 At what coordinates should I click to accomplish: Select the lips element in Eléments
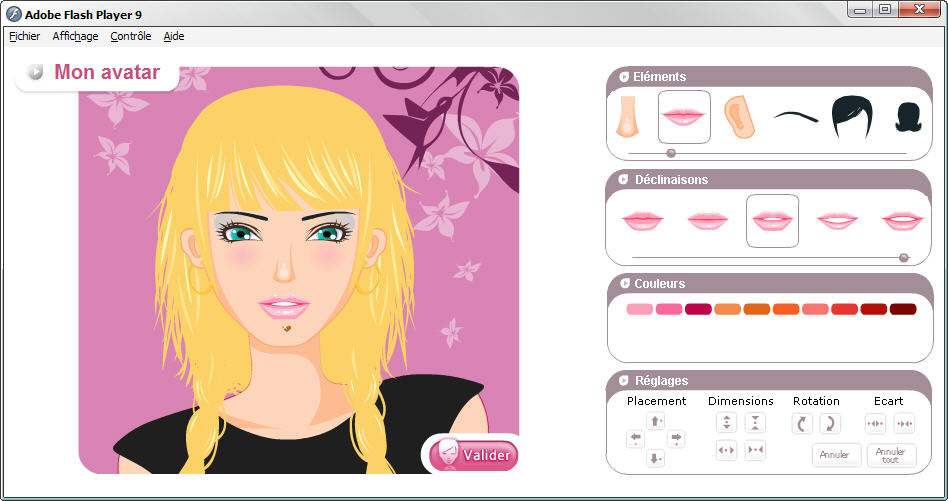click(684, 117)
